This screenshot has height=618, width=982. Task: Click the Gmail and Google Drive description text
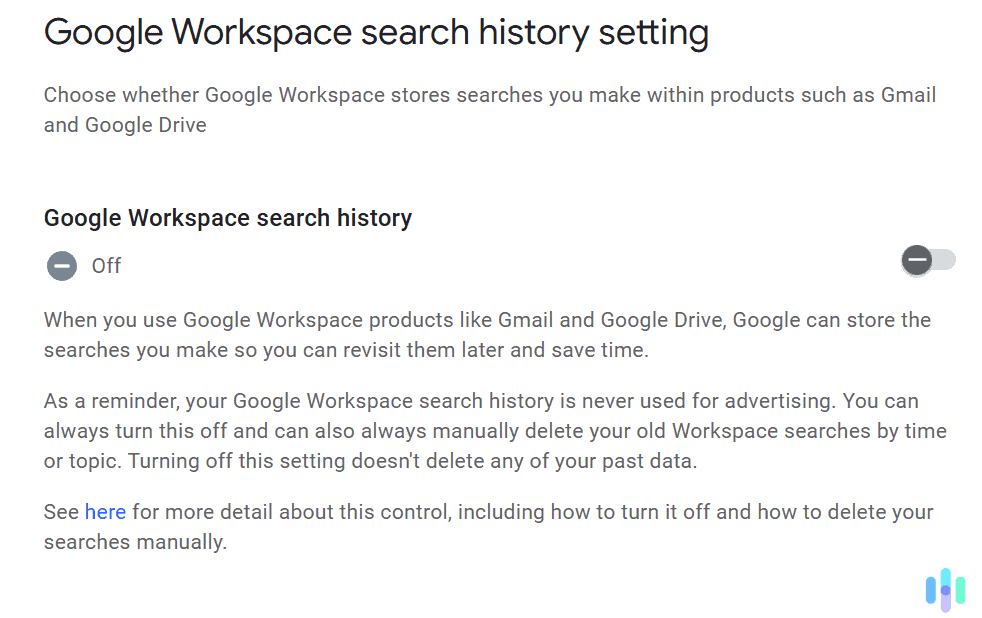pos(489,109)
